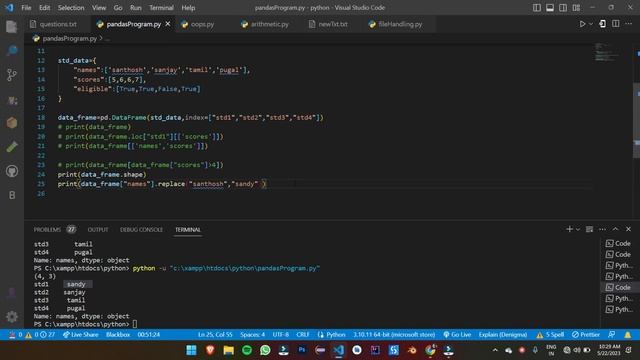Open the GitHub icon in activity bar
The width and height of the screenshot is (640, 360).
12,171
